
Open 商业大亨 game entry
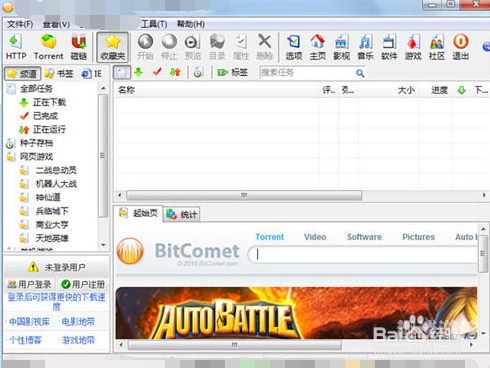click(x=52, y=225)
